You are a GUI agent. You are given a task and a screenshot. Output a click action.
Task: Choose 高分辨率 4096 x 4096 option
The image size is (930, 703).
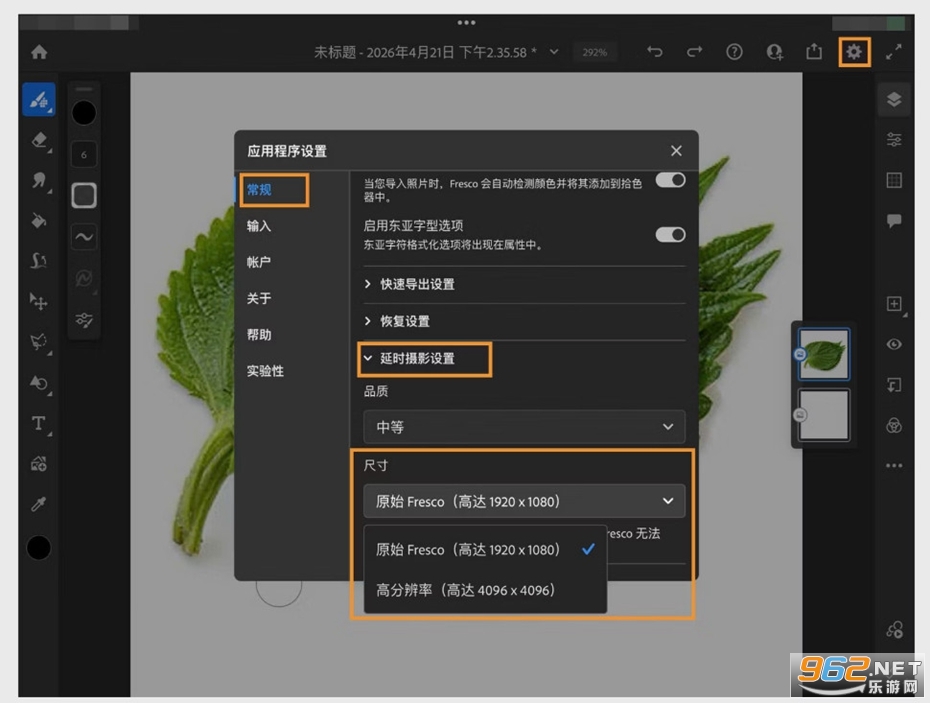click(x=485, y=590)
